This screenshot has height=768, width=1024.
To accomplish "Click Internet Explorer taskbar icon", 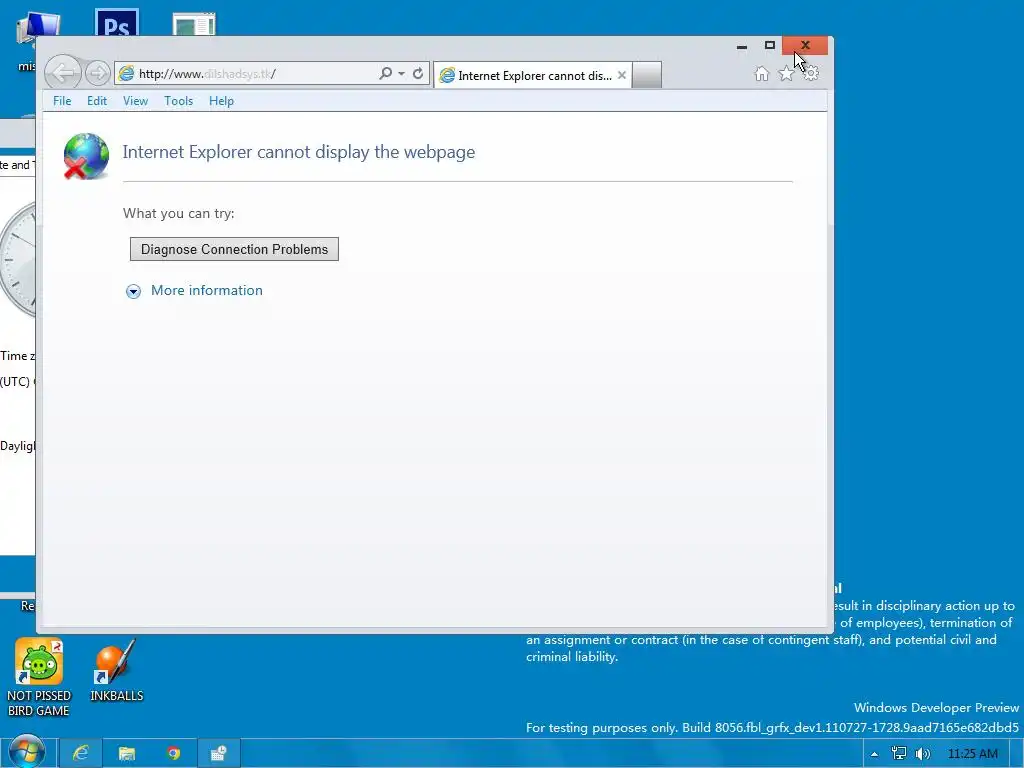I will pyautogui.click(x=81, y=754).
